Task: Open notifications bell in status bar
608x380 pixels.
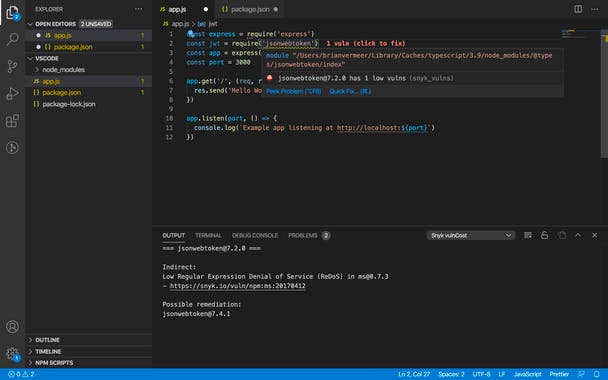Action: tap(596, 374)
